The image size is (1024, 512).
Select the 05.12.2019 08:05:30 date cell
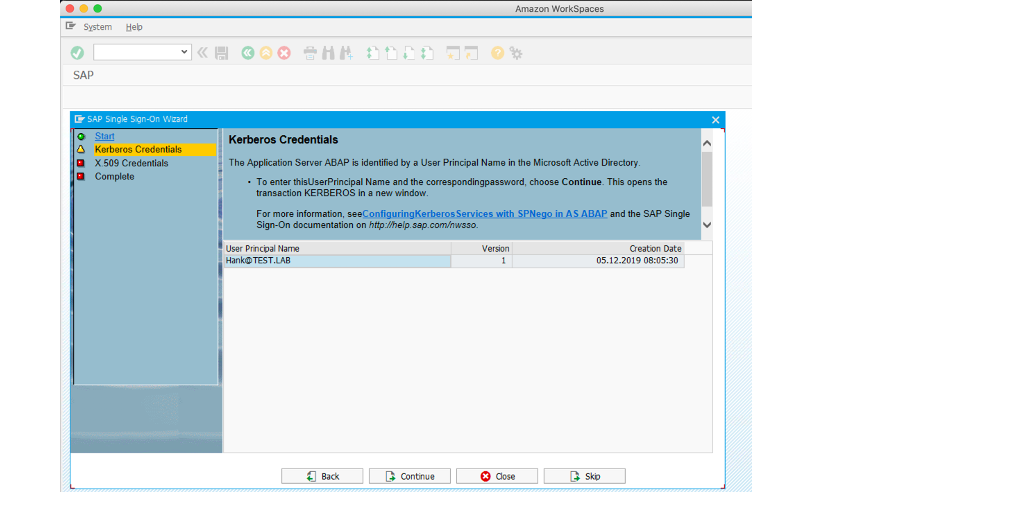[x=598, y=261]
